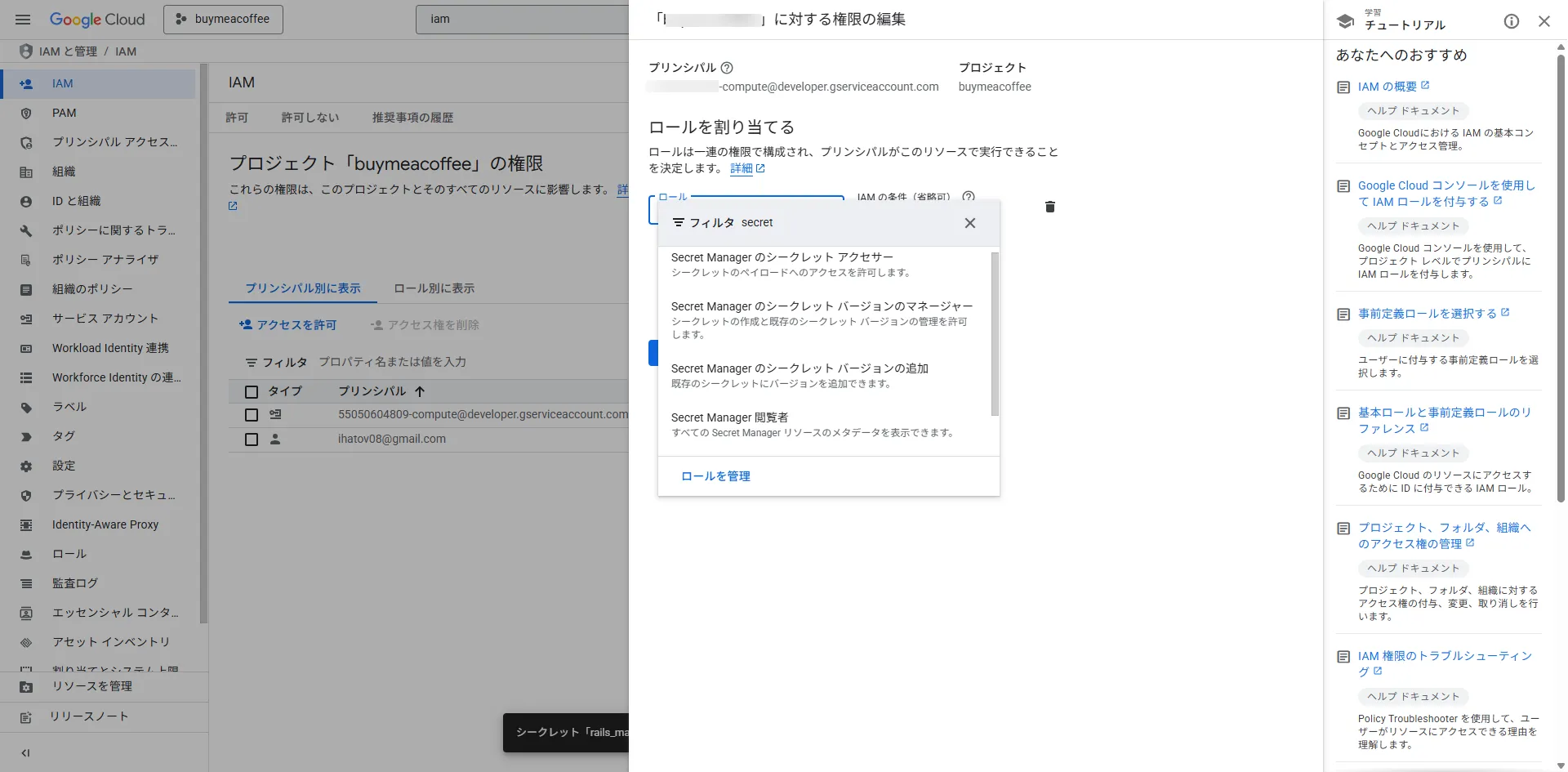1568x772 pixels.
Task: Click the ロールを管理 link
Action: point(715,476)
